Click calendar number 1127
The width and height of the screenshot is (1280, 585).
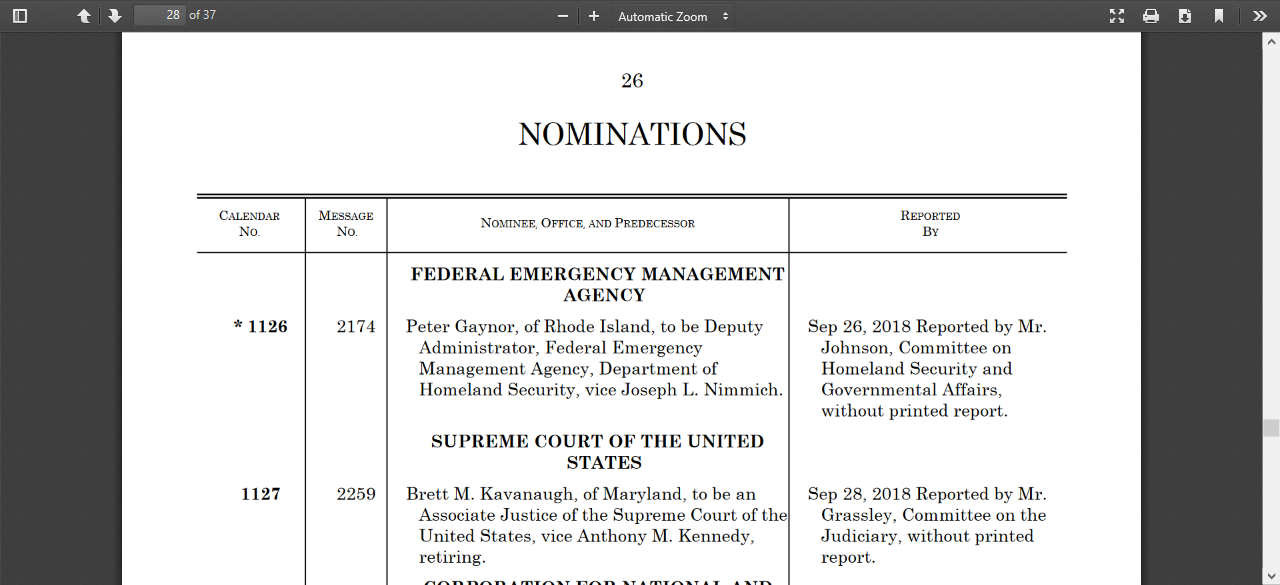pos(261,494)
